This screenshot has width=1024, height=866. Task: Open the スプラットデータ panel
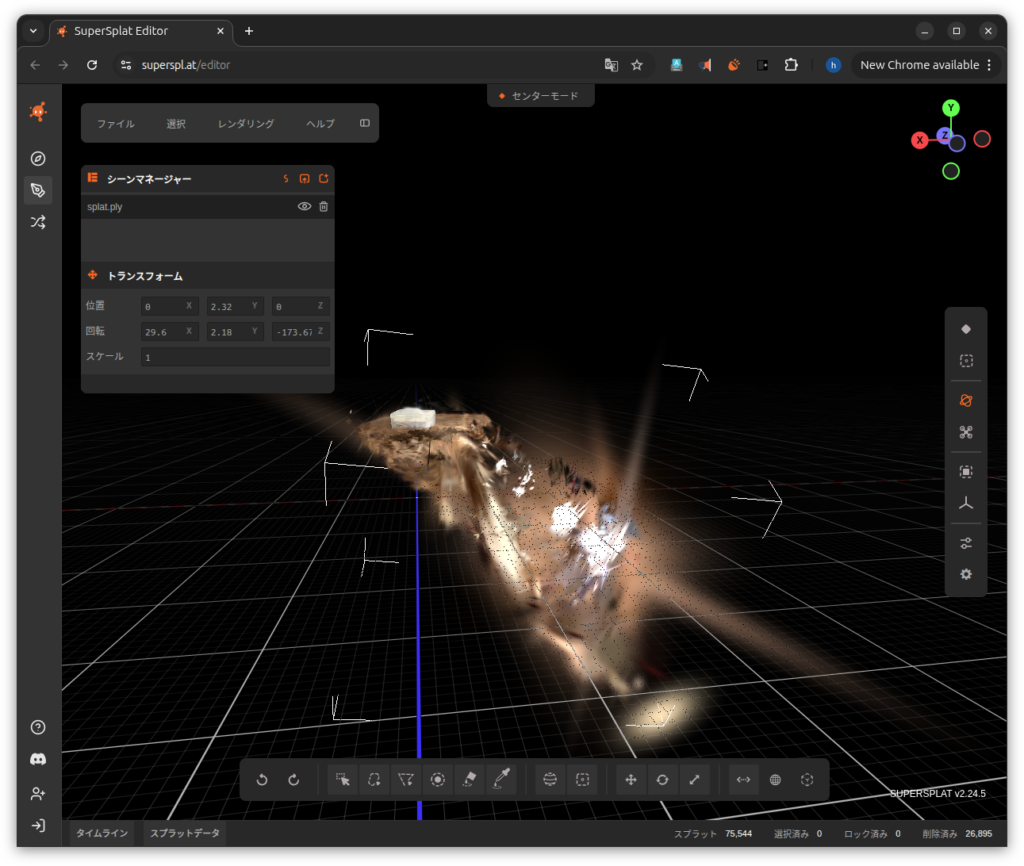[185, 833]
